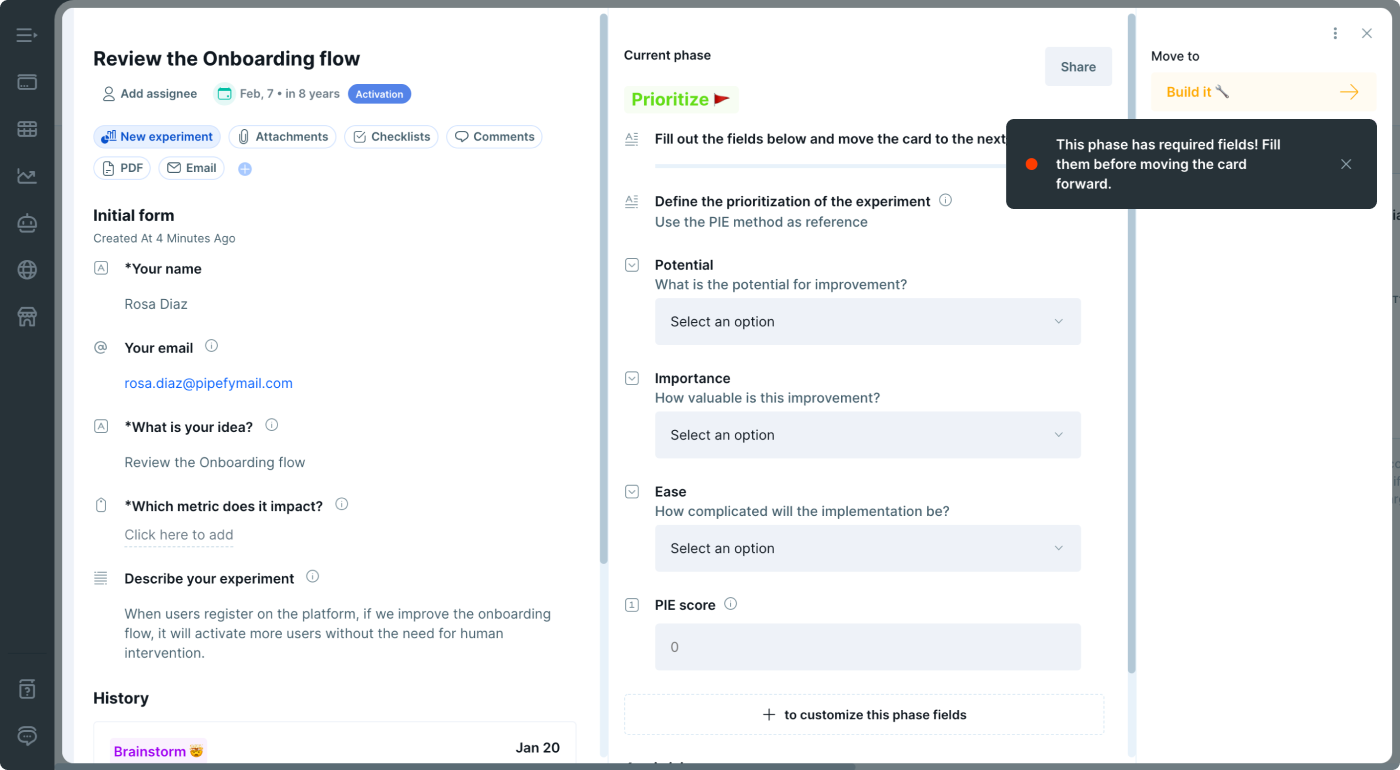Screen dimensions: 1400x770
Task: Select the Database table icon in sidebar
Action: (x=26, y=128)
